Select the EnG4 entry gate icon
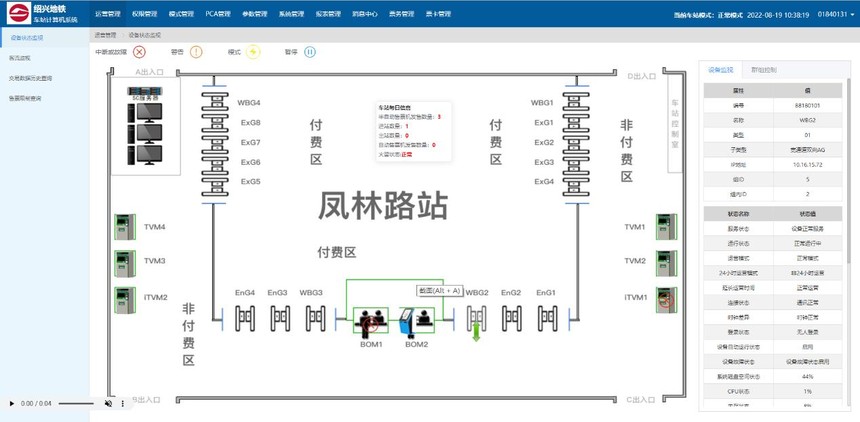The image size is (860, 422). coord(245,318)
